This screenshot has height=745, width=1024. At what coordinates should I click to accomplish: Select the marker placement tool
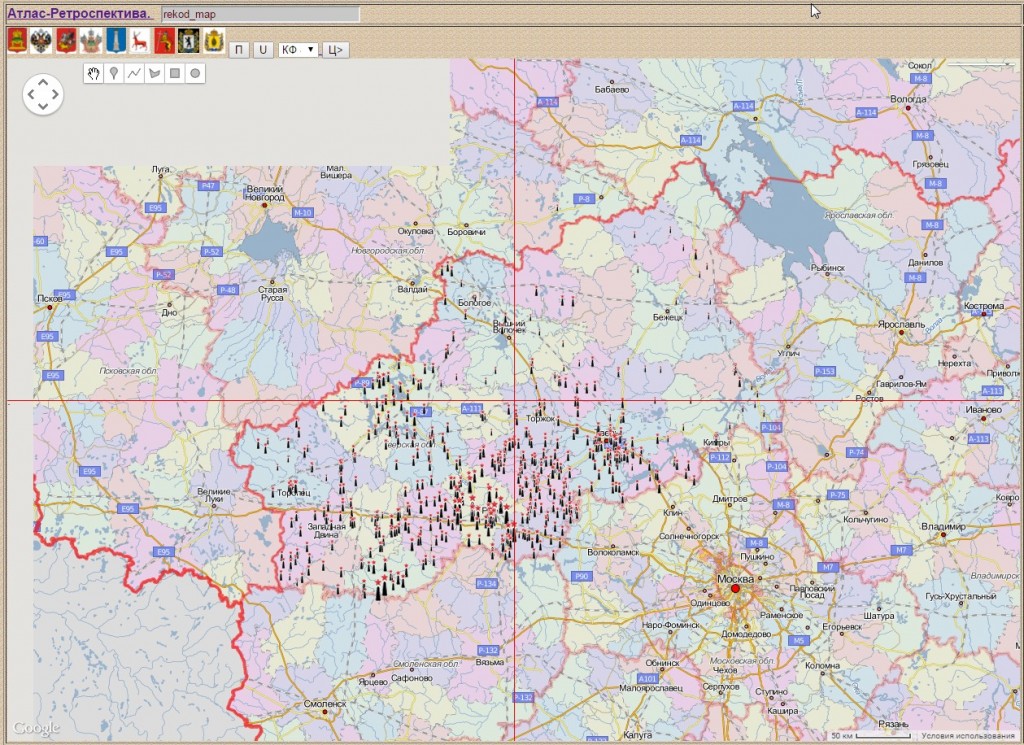(114, 73)
